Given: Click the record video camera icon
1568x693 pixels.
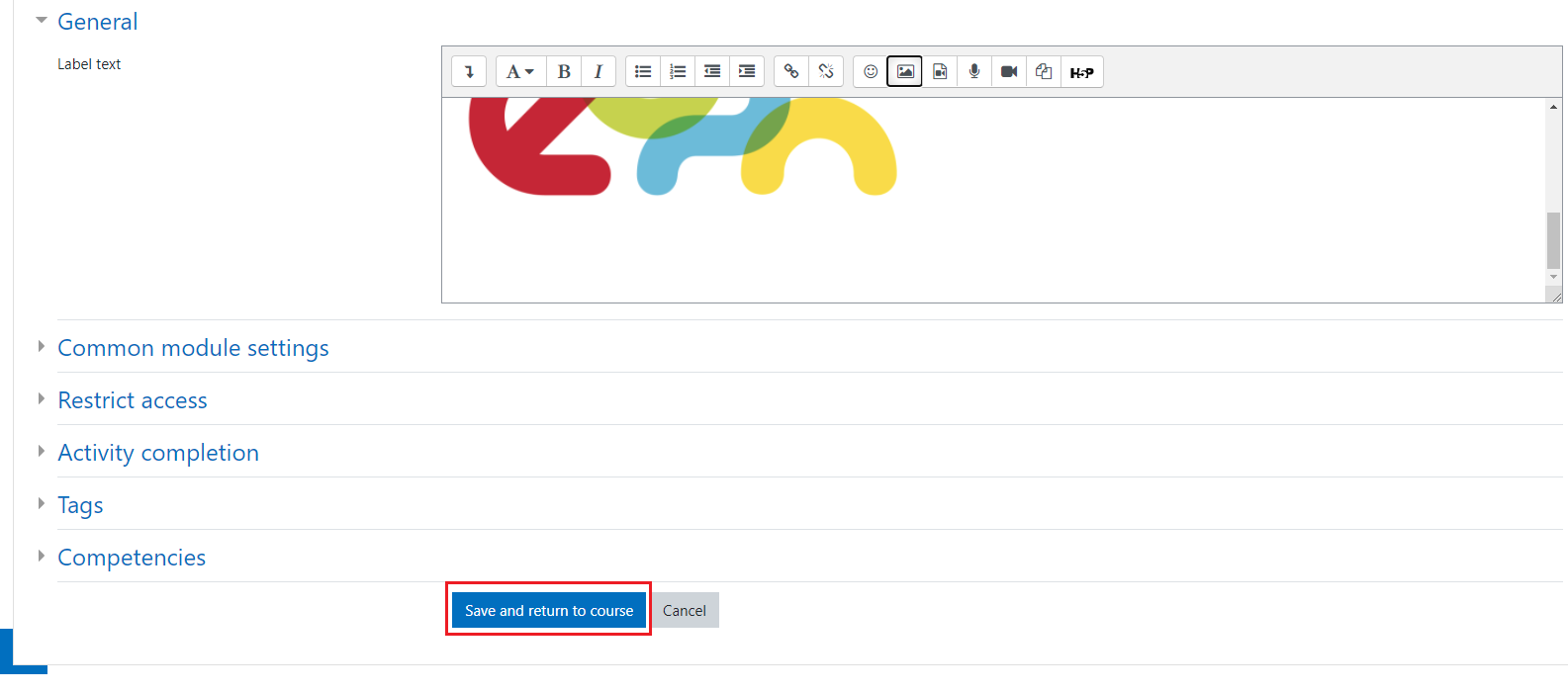Looking at the screenshot, I should click(x=1009, y=71).
